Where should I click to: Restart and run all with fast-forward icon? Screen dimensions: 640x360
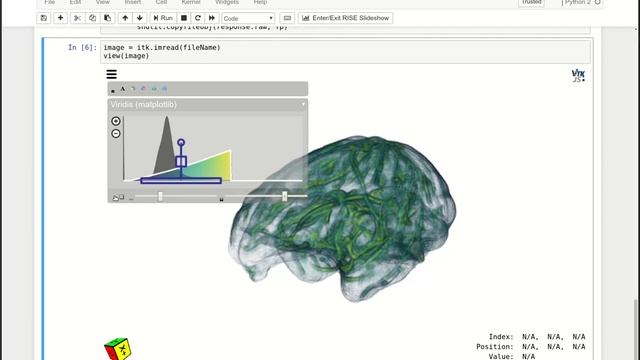[x=211, y=18]
